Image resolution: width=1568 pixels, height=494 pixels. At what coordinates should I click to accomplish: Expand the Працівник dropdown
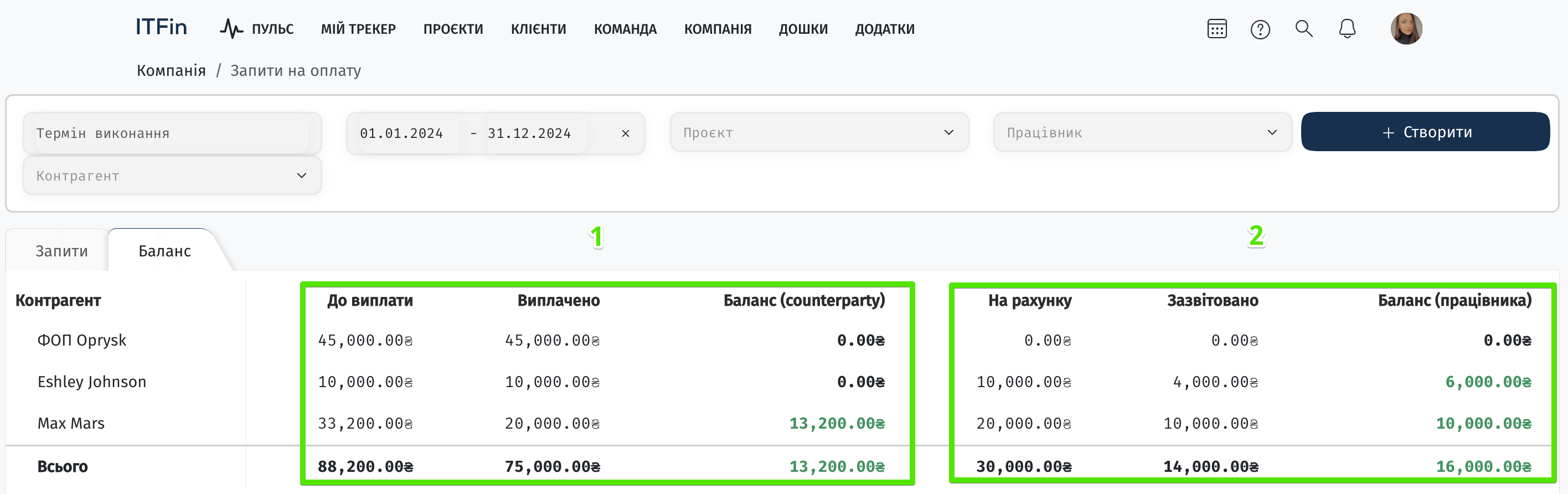(1143, 132)
